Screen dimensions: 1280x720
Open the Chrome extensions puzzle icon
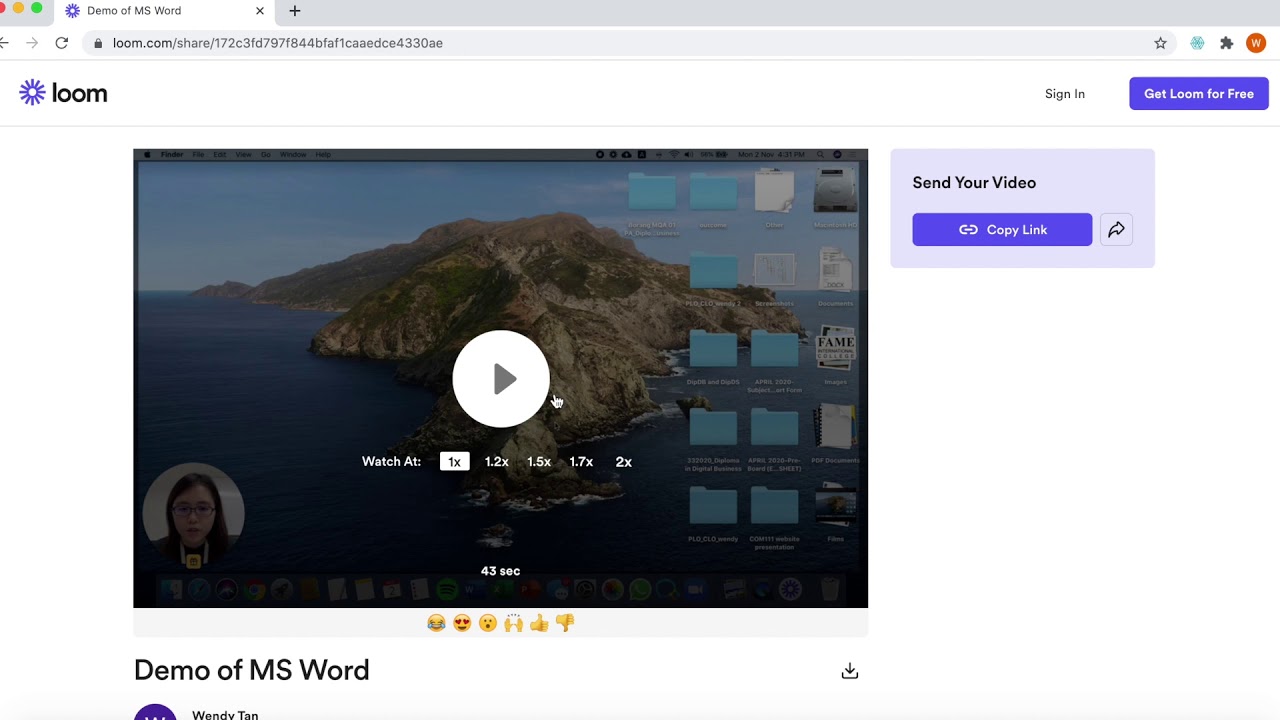1227,43
